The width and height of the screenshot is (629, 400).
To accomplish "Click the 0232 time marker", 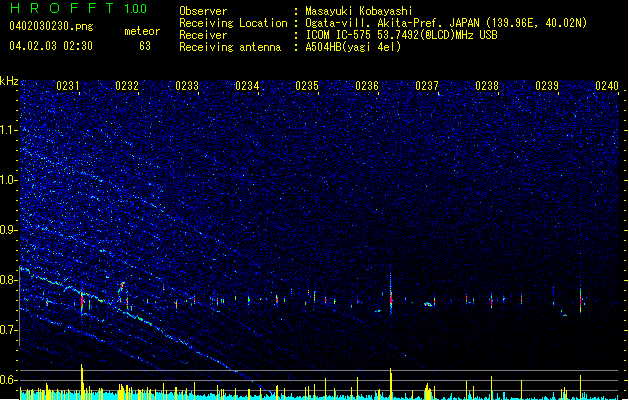I will coord(127,86).
